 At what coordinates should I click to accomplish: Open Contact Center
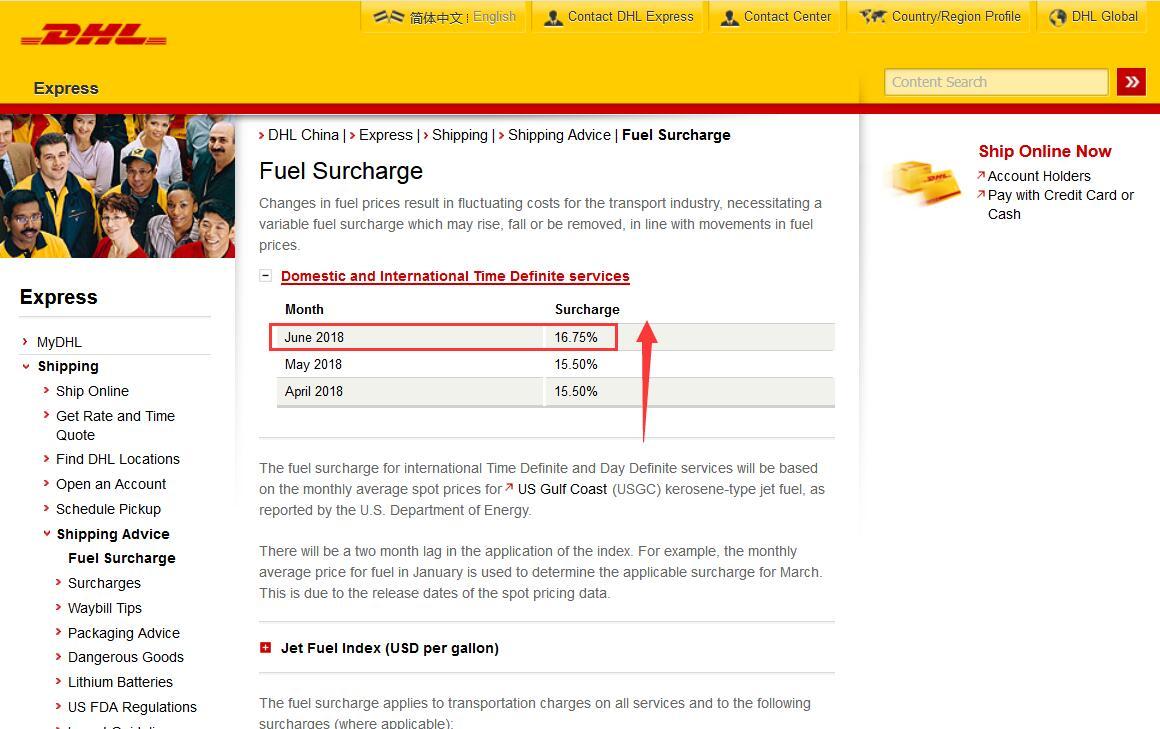tap(787, 16)
